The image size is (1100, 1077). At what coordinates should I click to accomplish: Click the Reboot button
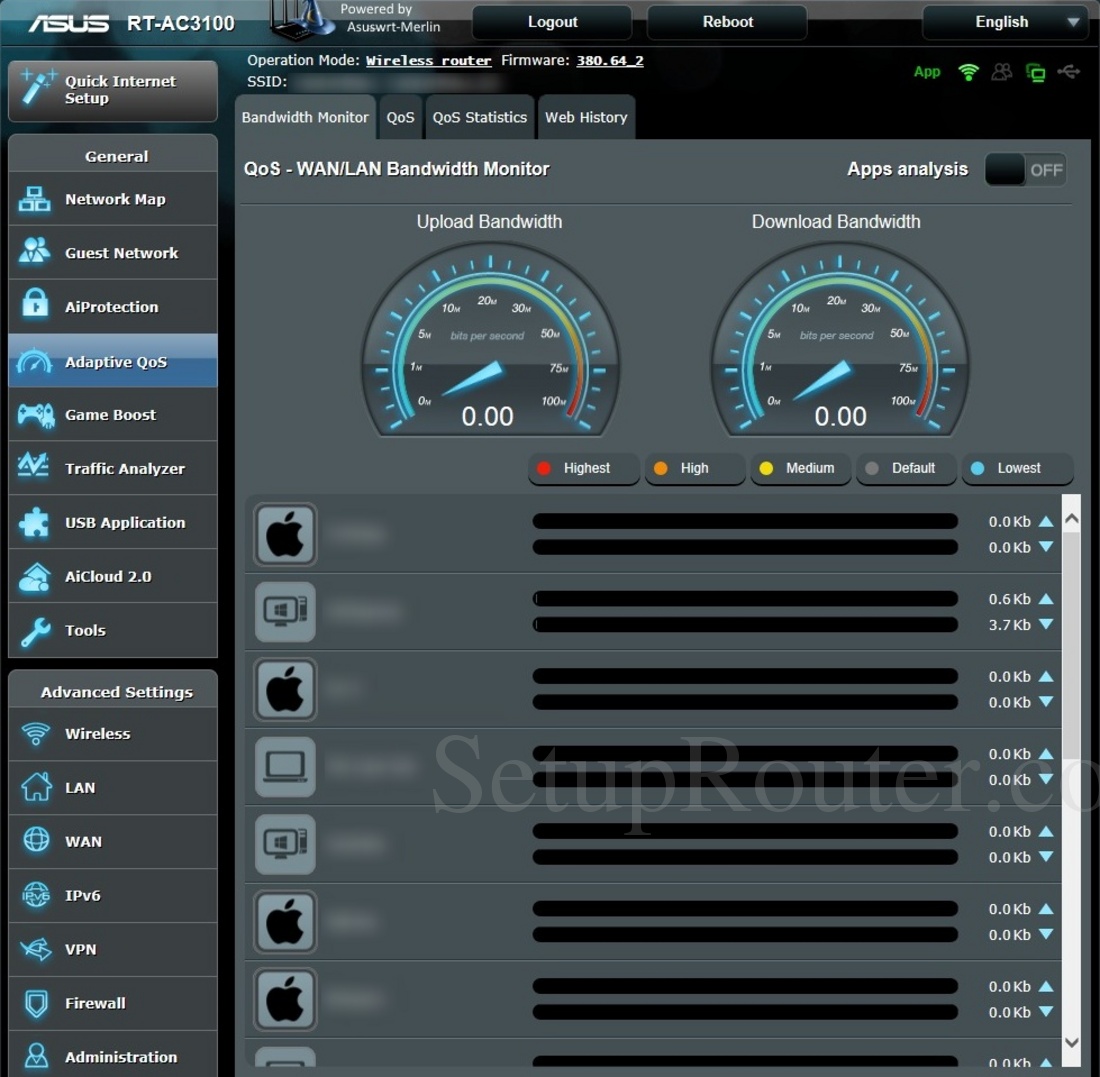(x=727, y=21)
